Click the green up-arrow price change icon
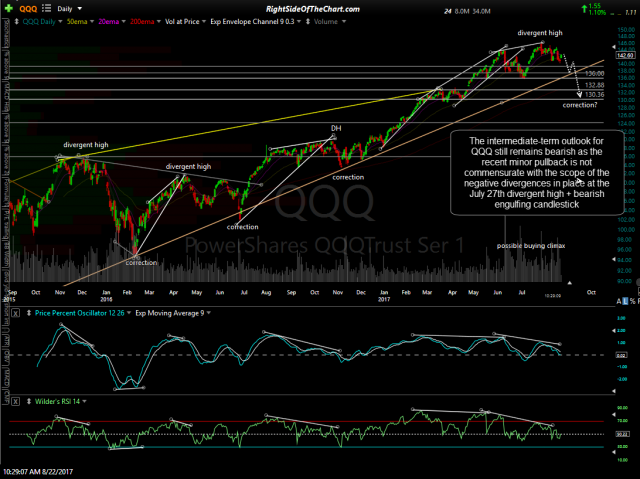Viewport: 640px width, 479px height. click(x=584, y=9)
